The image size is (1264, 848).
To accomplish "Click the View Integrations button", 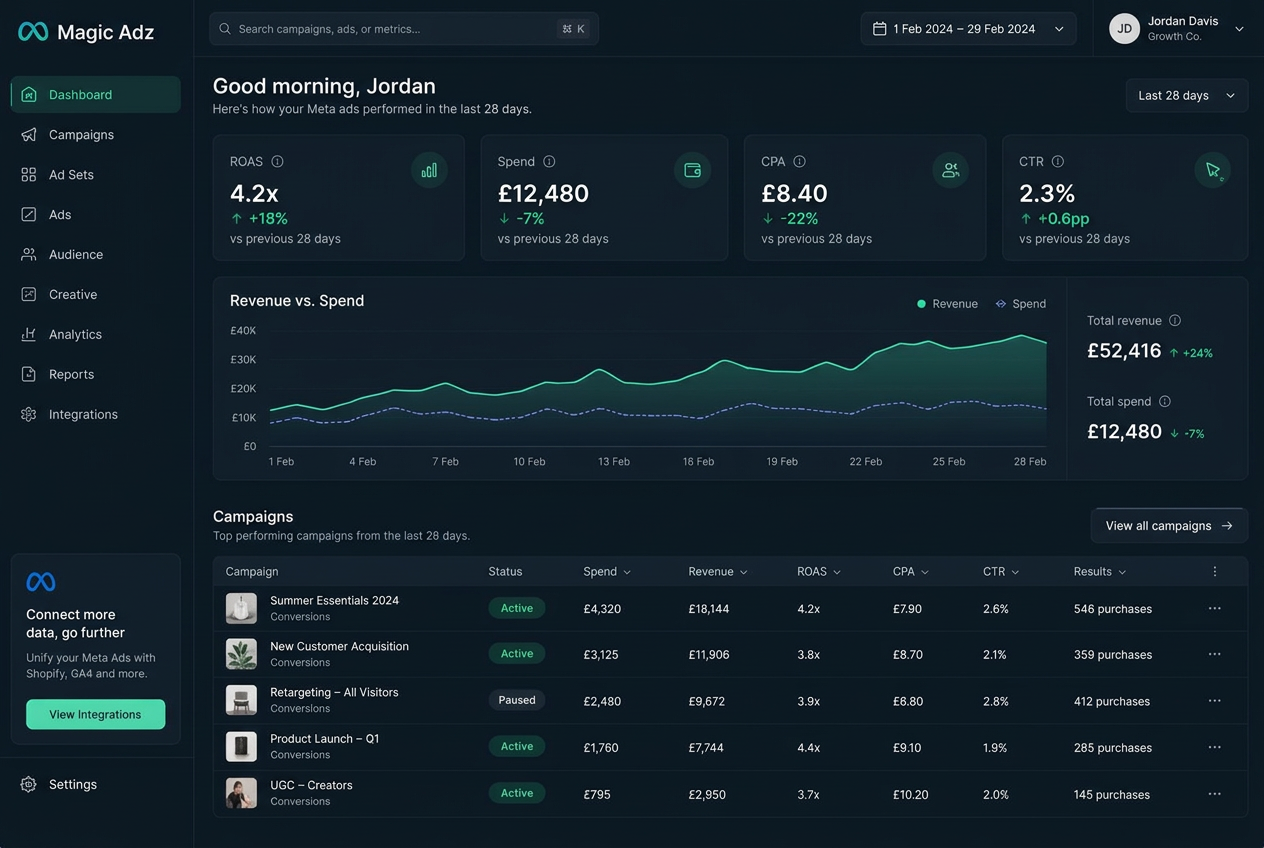I will tap(96, 714).
